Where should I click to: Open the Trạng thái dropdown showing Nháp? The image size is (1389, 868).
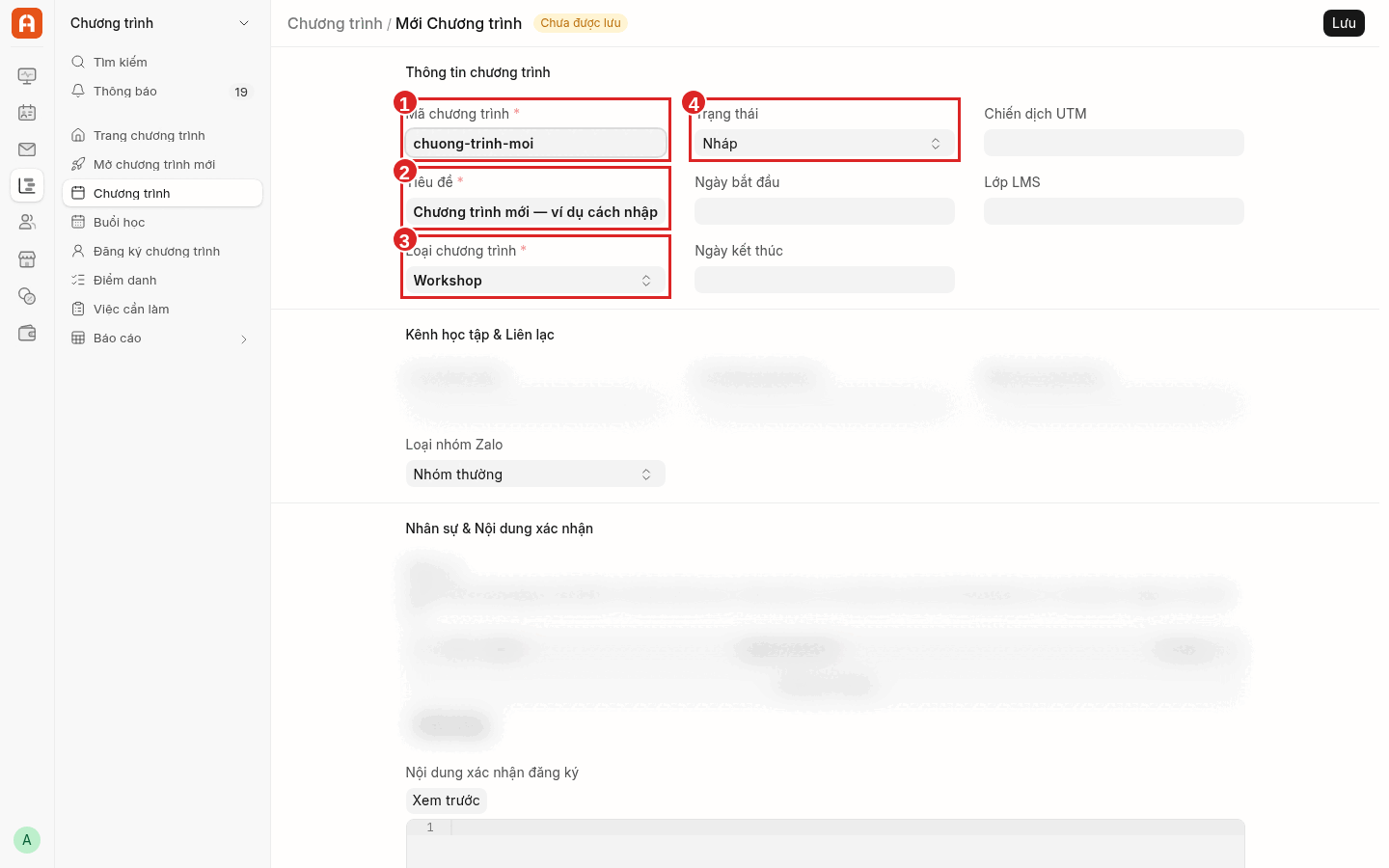click(x=825, y=143)
